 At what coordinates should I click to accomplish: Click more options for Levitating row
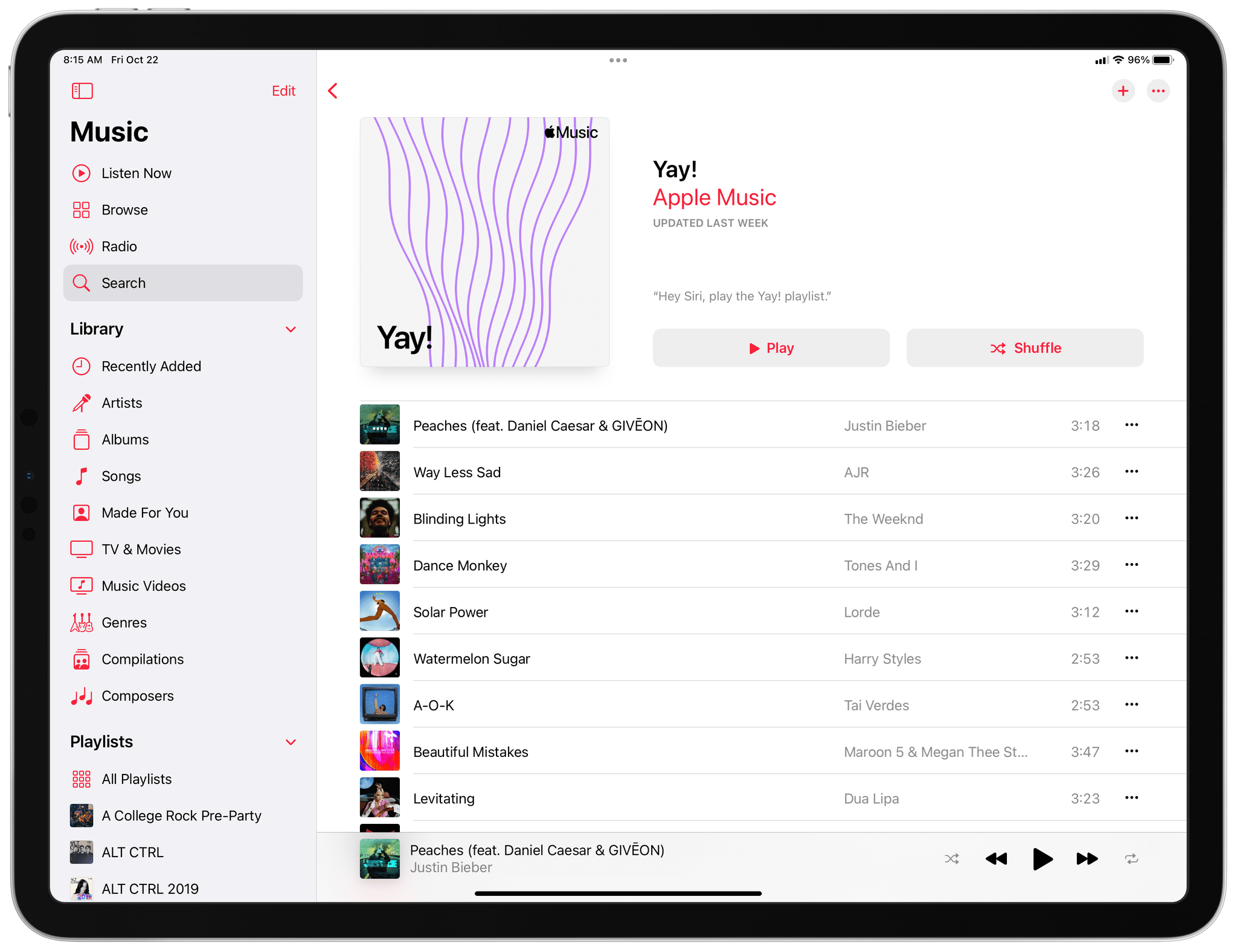(1132, 797)
